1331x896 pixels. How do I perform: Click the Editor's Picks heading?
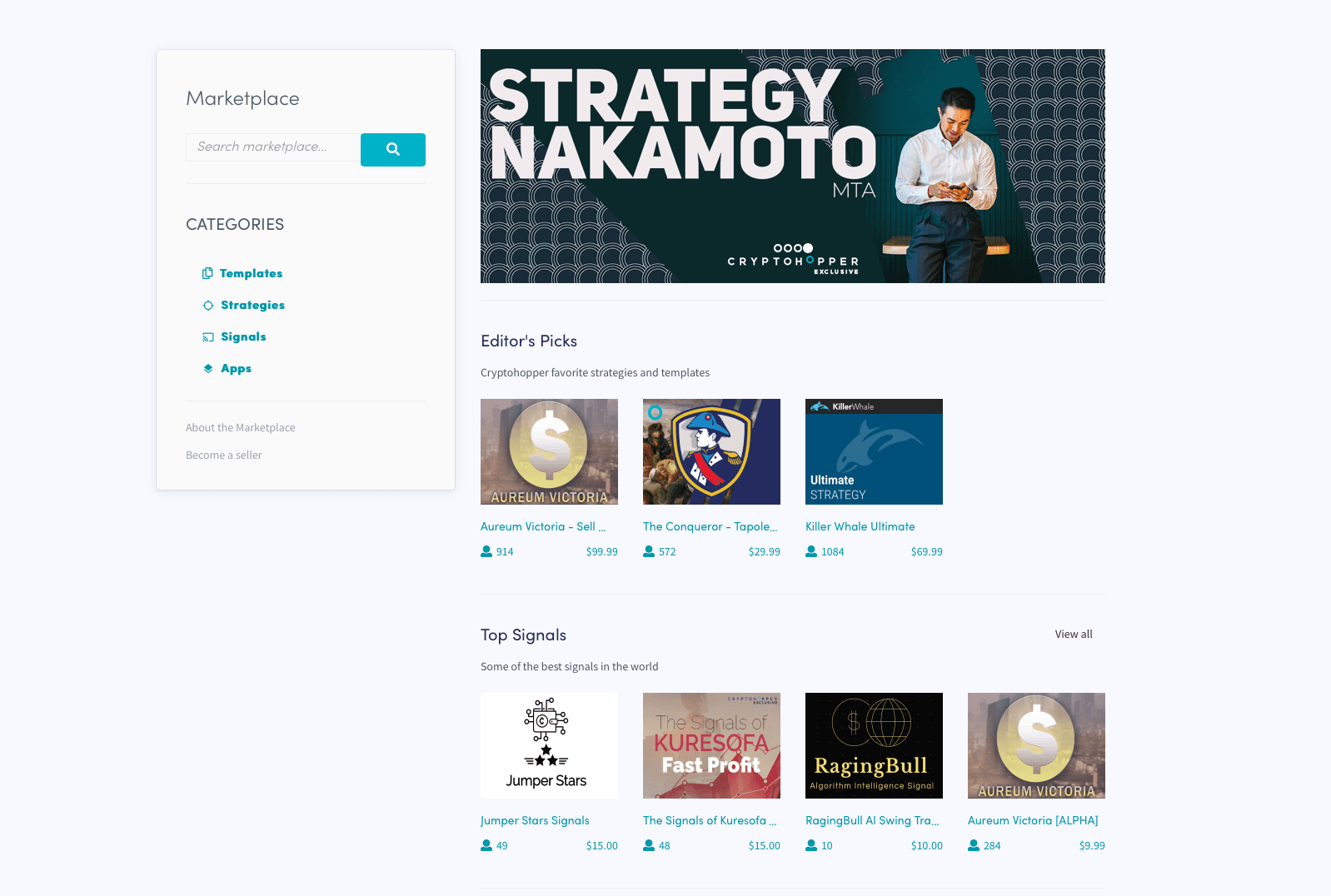pyautogui.click(x=529, y=341)
